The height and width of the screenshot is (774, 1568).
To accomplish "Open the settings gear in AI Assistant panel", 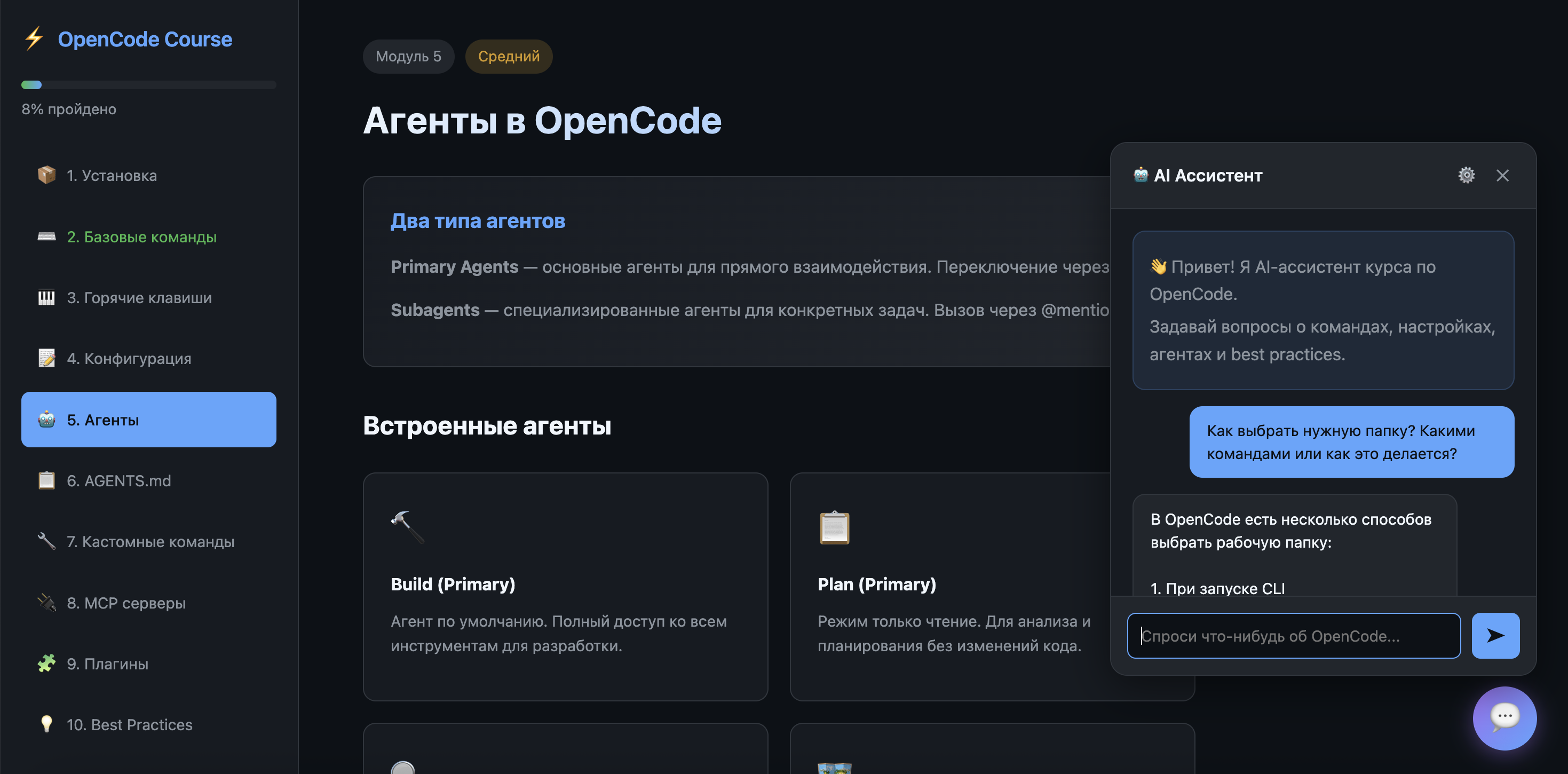I will coord(1467,176).
